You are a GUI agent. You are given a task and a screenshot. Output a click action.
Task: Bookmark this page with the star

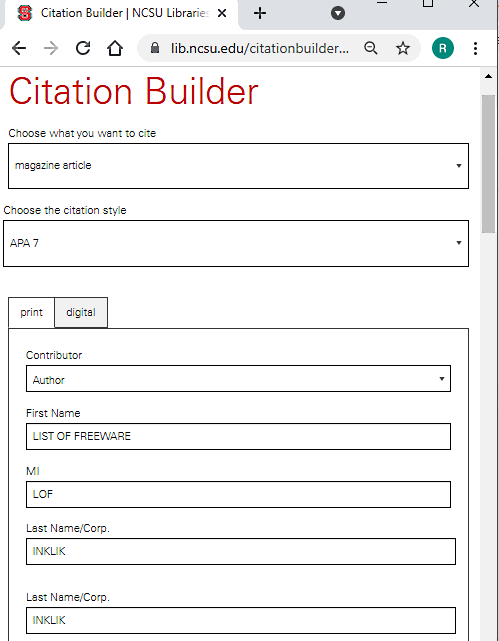(x=403, y=48)
